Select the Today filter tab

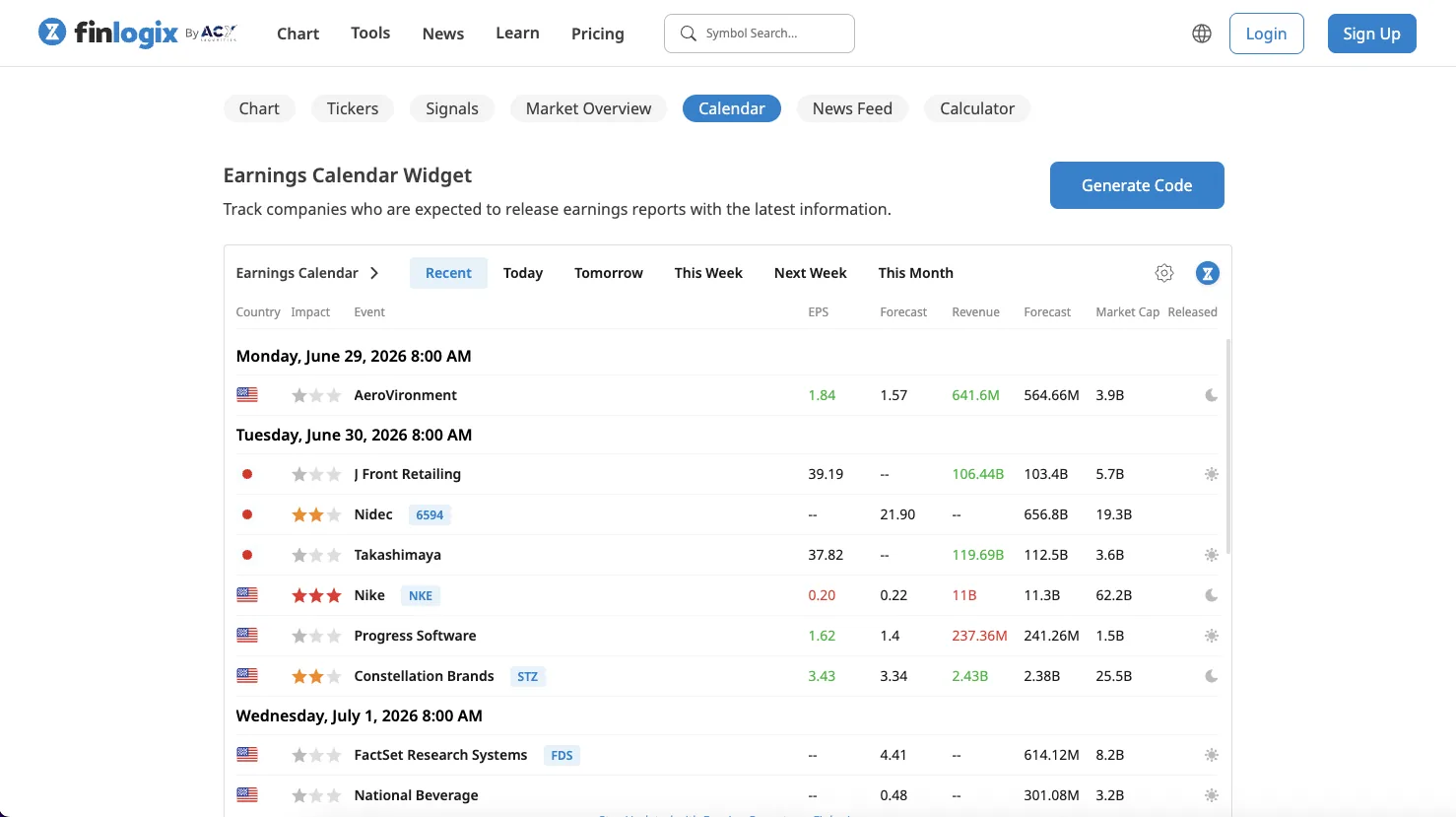523,273
